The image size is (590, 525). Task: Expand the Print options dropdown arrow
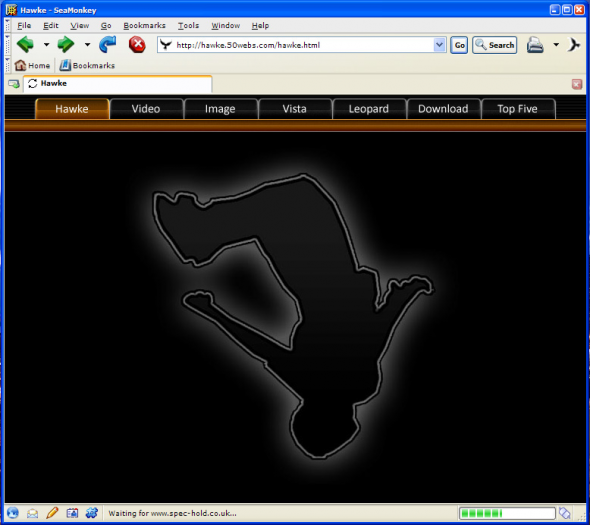[556, 45]
